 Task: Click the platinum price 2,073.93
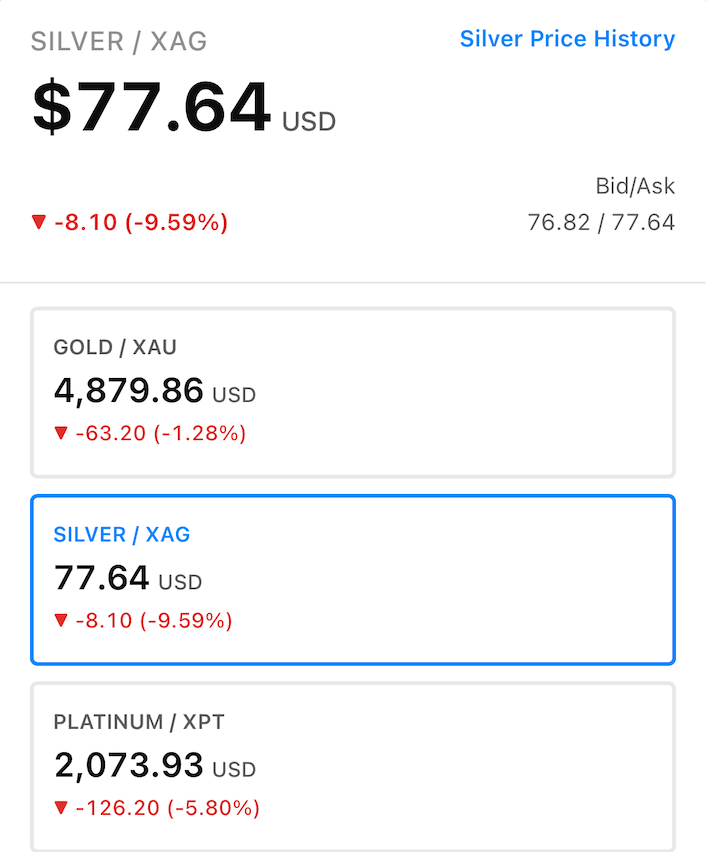pyautogui.click(x=129, y=766)
